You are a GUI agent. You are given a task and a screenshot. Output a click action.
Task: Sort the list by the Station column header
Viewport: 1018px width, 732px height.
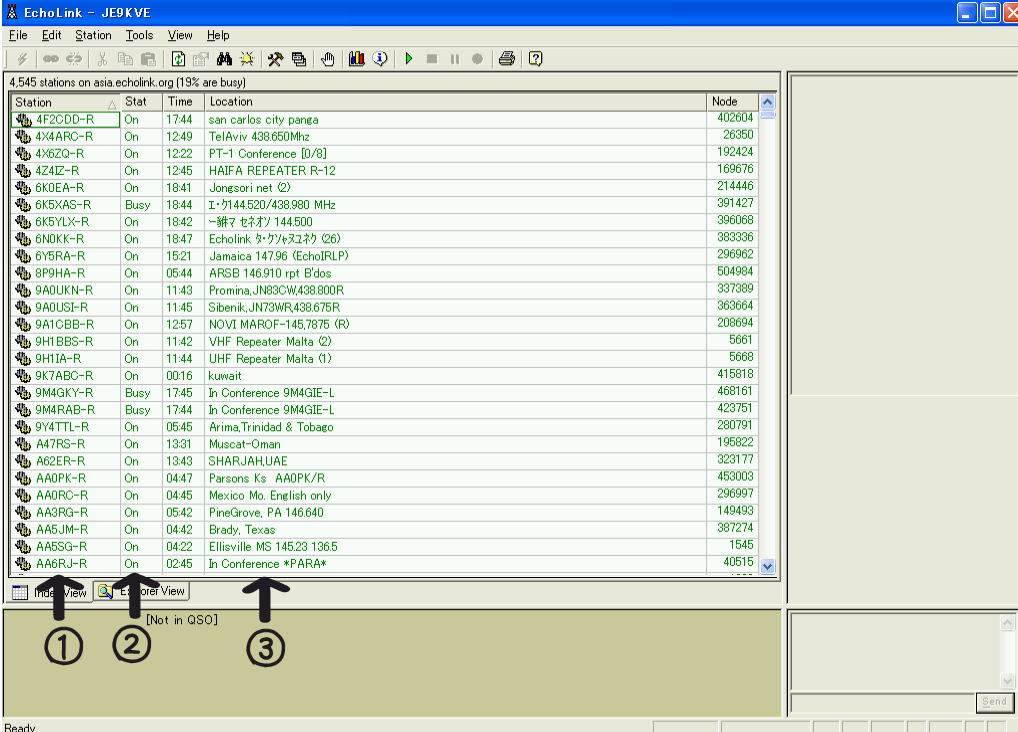point(65,102)
